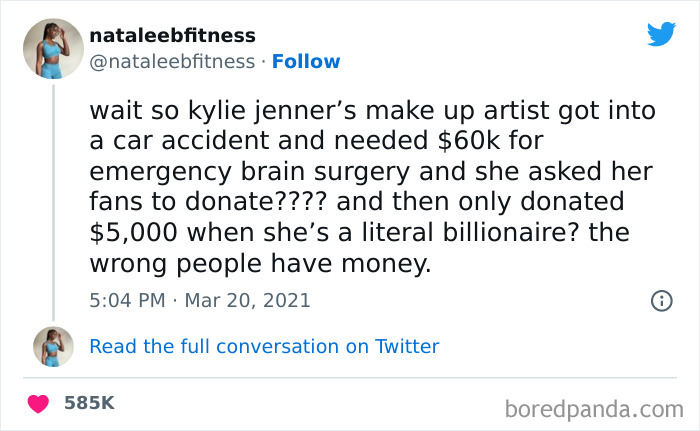Click the small avatar beside conversation link

pyautogui.click(x=53, y=347)
